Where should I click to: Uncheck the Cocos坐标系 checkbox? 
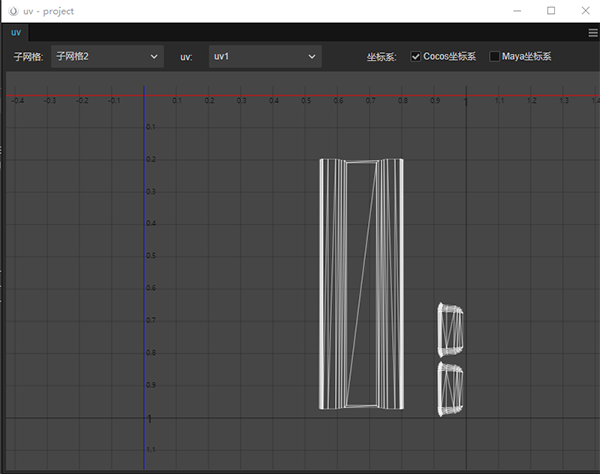(415, 57)
